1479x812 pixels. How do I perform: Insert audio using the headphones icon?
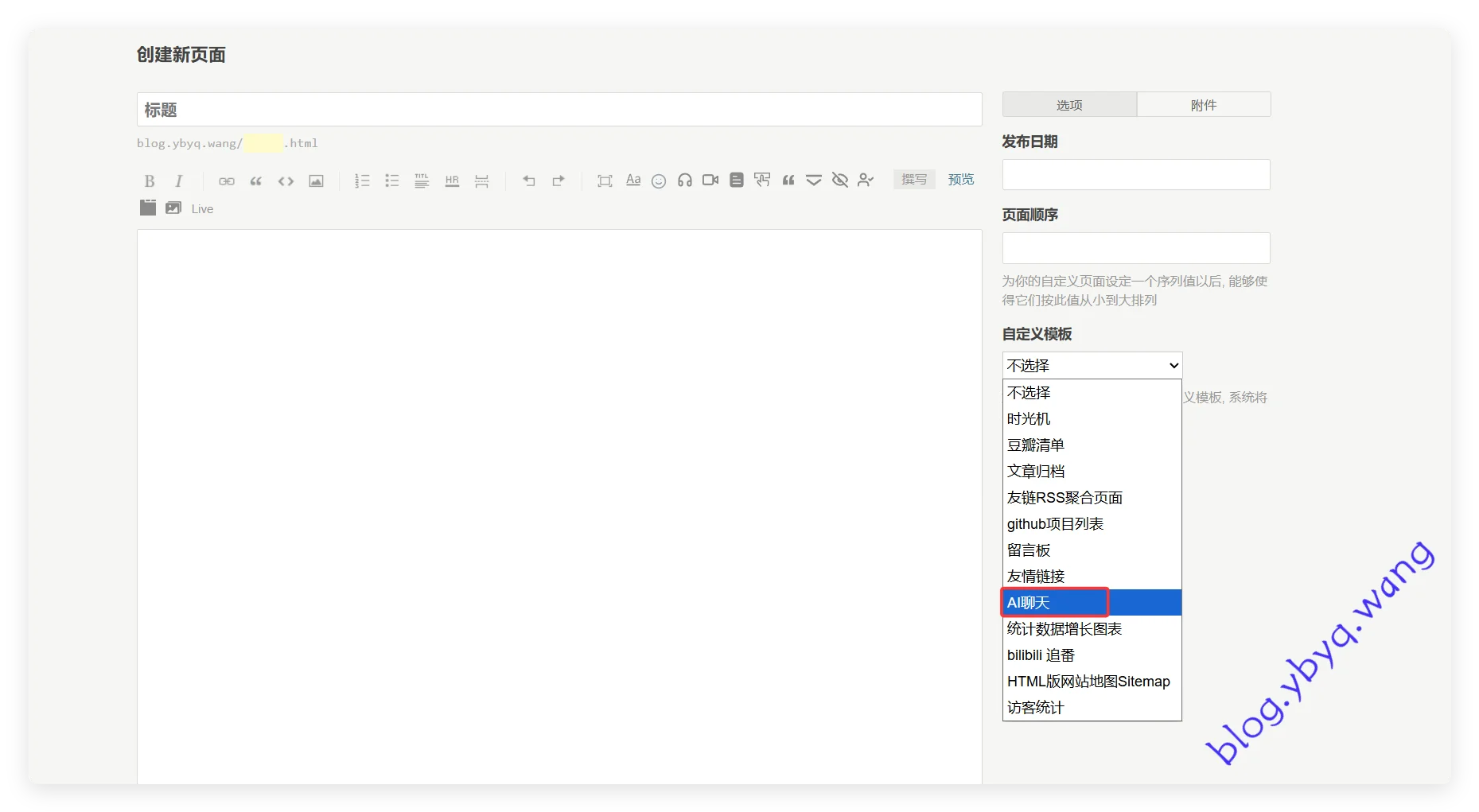tap(684, 181)
